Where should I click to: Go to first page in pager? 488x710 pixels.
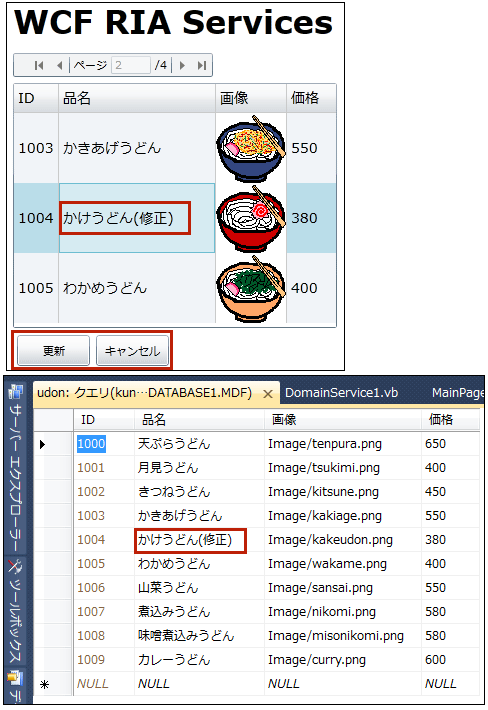tap(39, 66)
